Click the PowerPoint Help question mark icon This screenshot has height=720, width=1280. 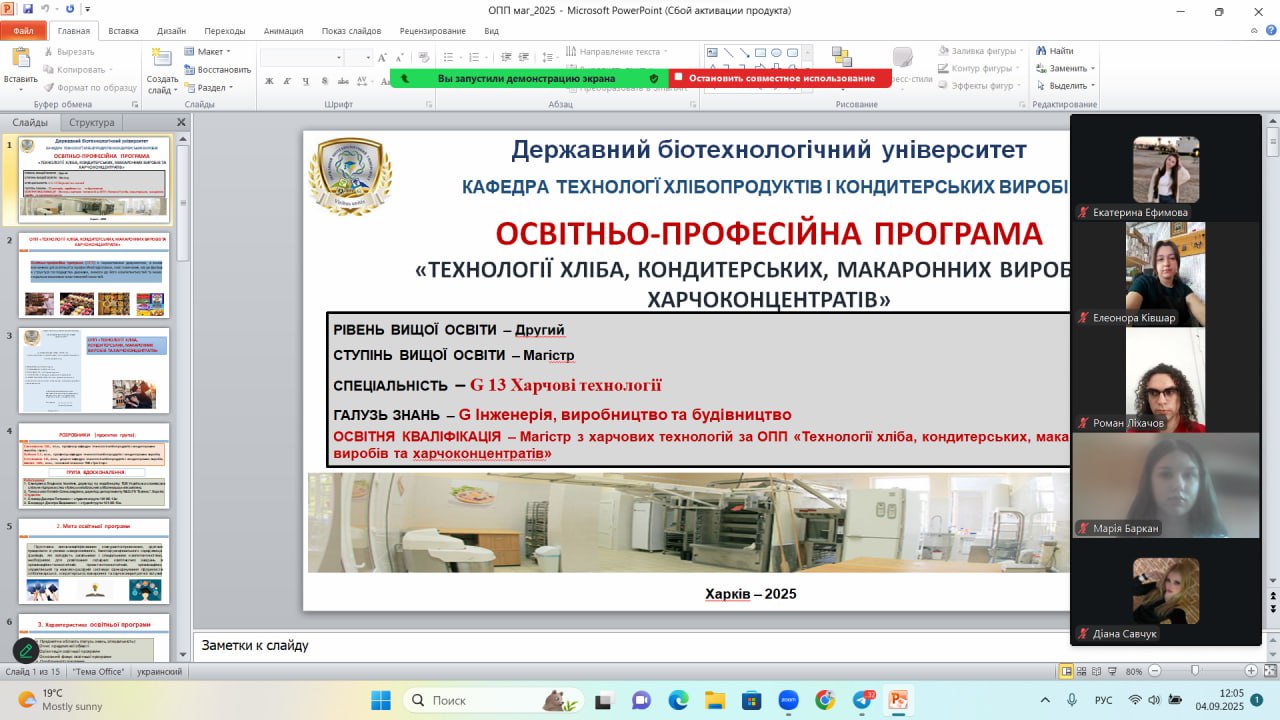point(1271,30)
